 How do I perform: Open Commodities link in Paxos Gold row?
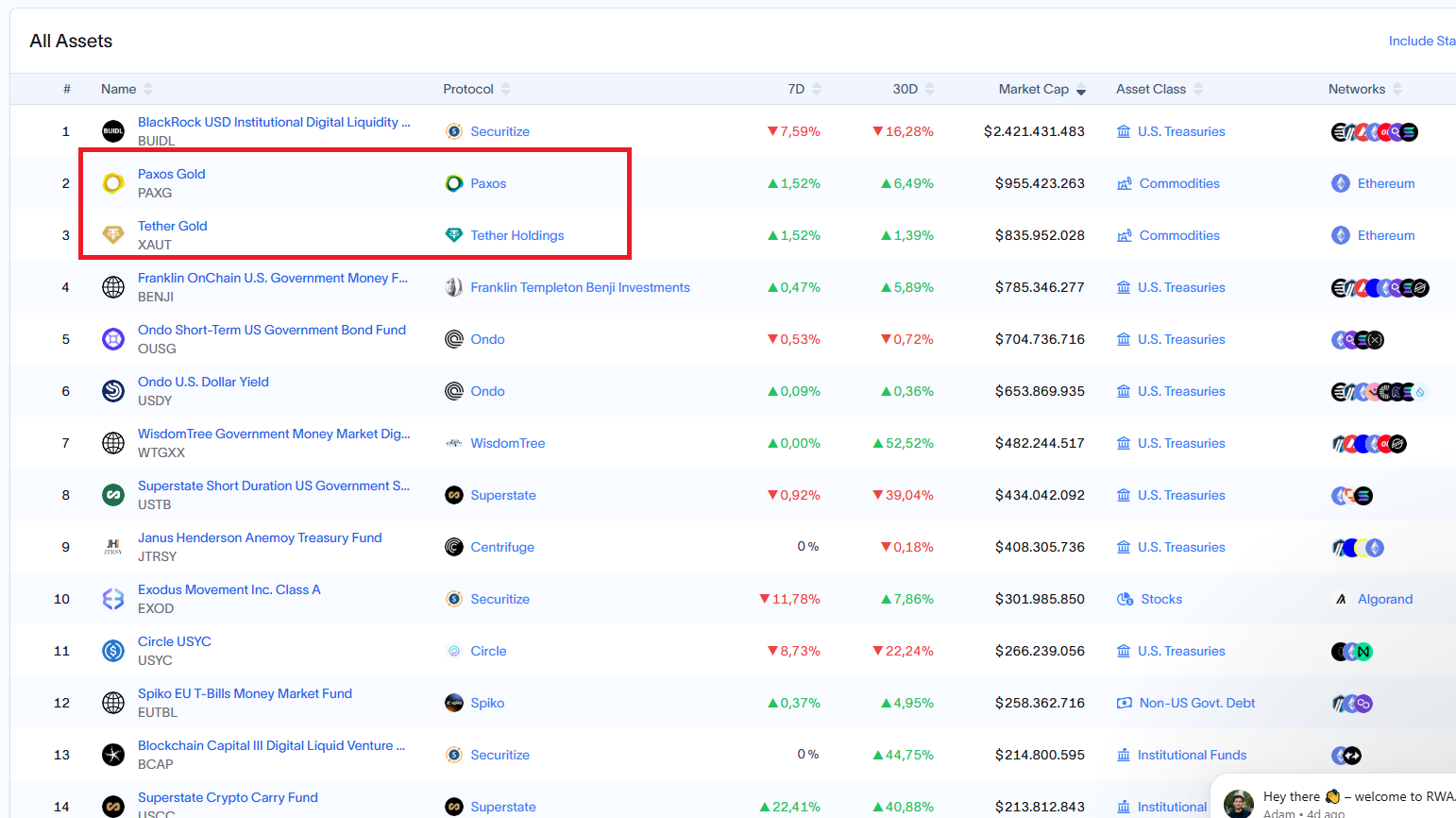[x=1179, y=183]
